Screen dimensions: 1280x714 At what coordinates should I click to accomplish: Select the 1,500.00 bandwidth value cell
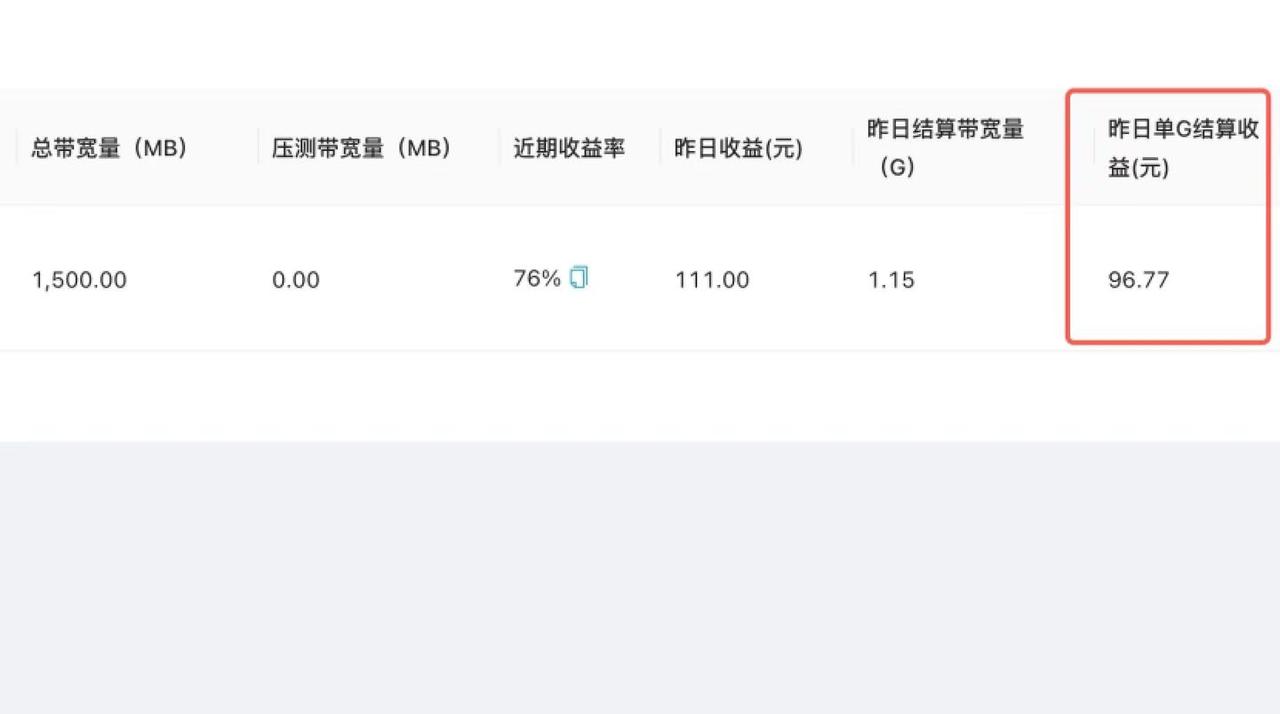pyautogui.click(x=79, y=280)
